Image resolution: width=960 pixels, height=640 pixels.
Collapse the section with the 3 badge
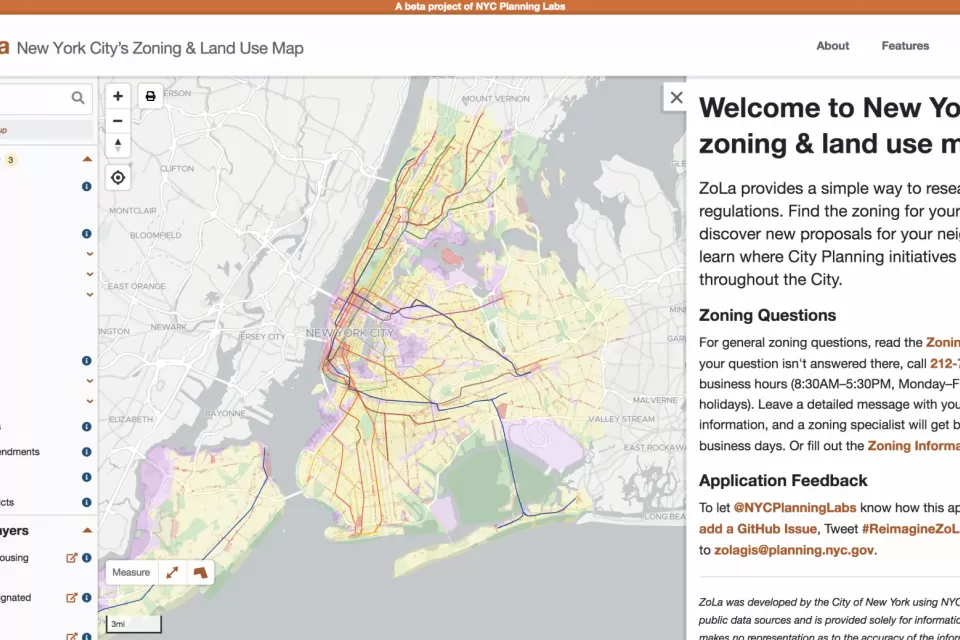(x=87, y=159)
